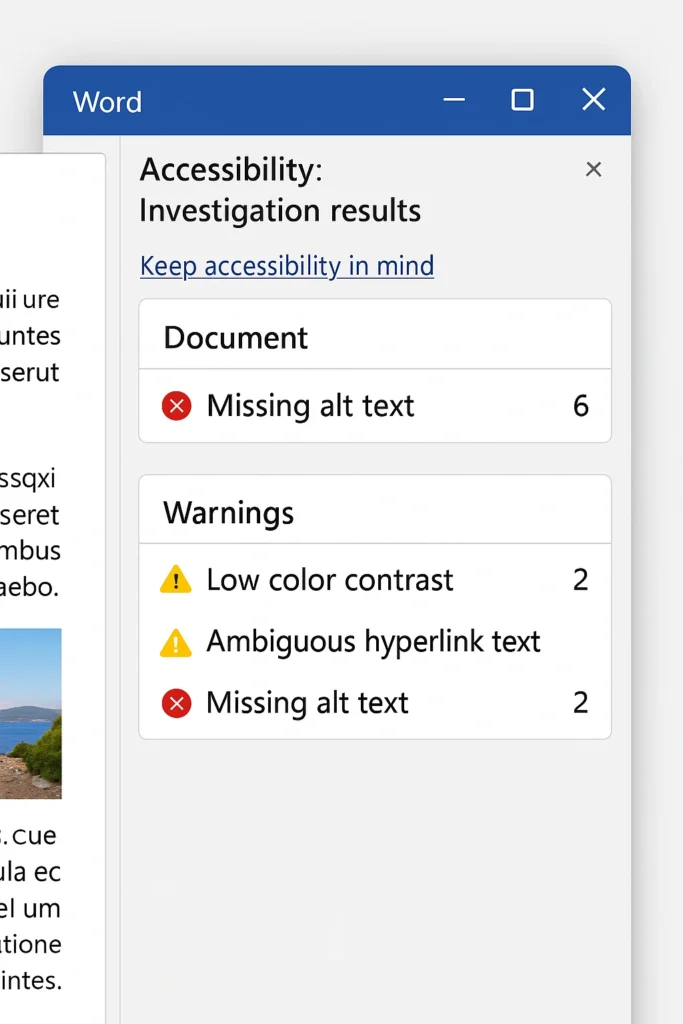Click the Accessibility: Investigation results heading

pyautogui.click(x=280, y=190)
